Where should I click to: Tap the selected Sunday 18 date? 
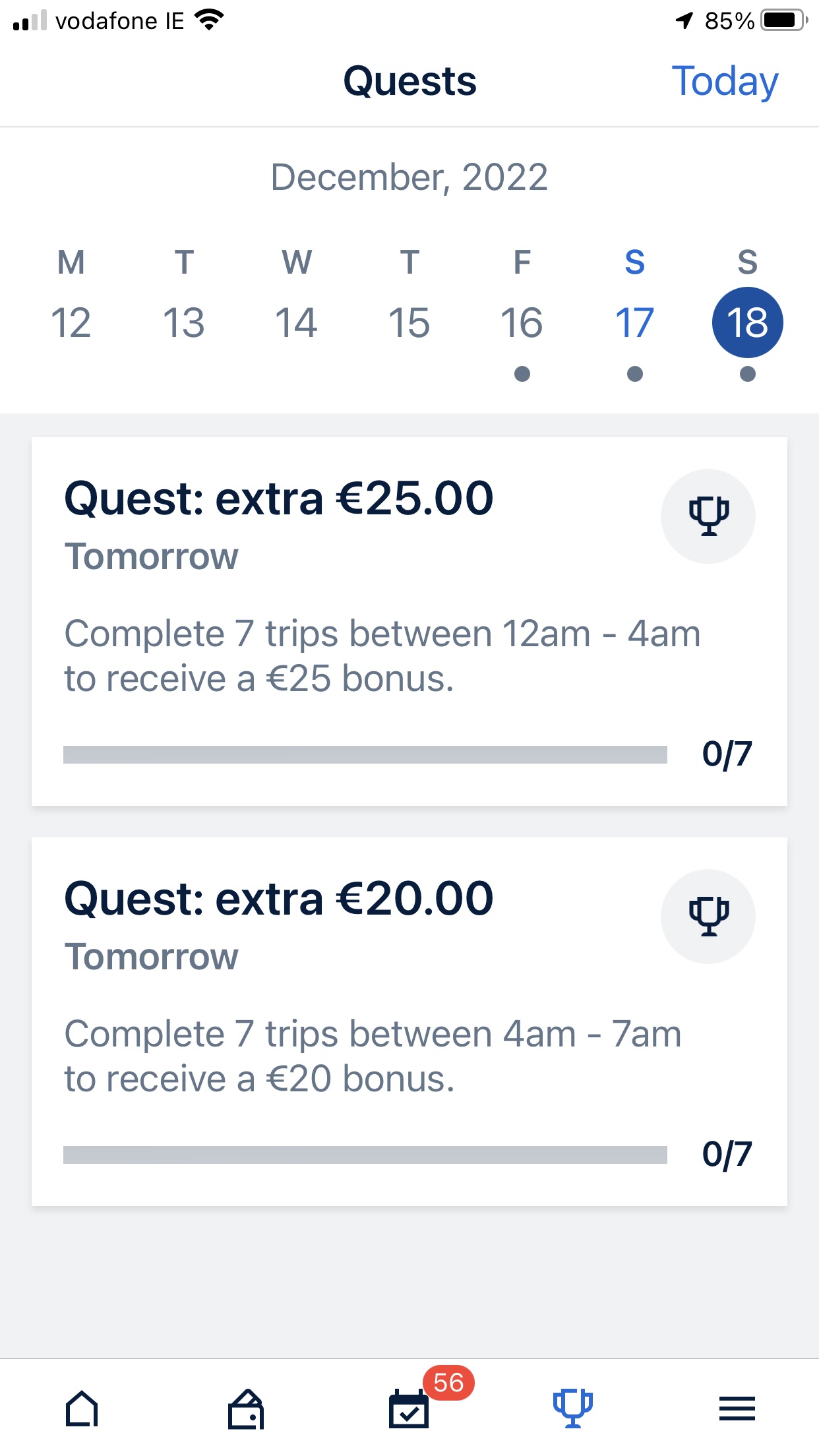click(x=747, y=322)
